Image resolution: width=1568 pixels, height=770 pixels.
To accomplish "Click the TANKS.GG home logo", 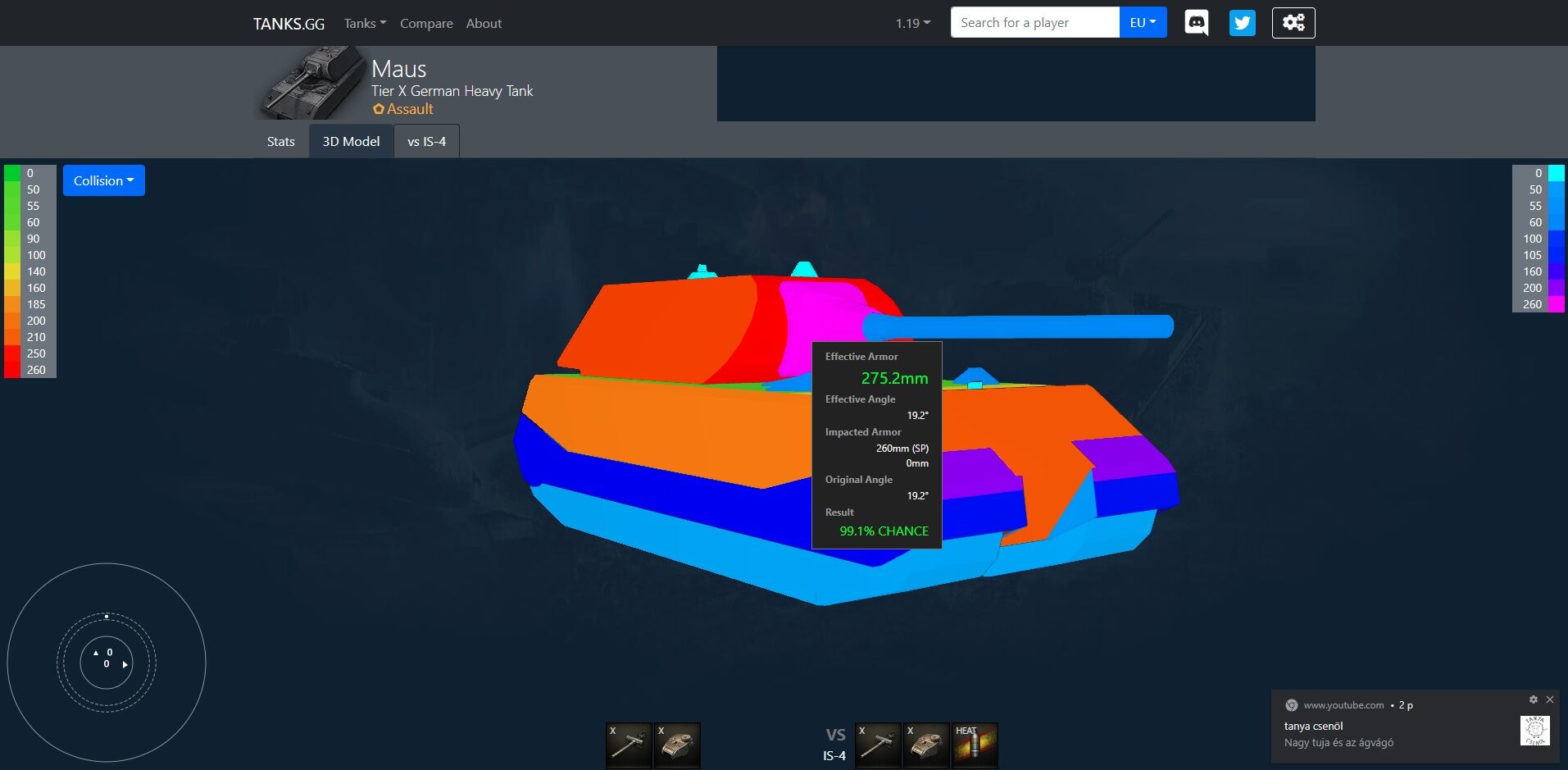I will 289,24.
